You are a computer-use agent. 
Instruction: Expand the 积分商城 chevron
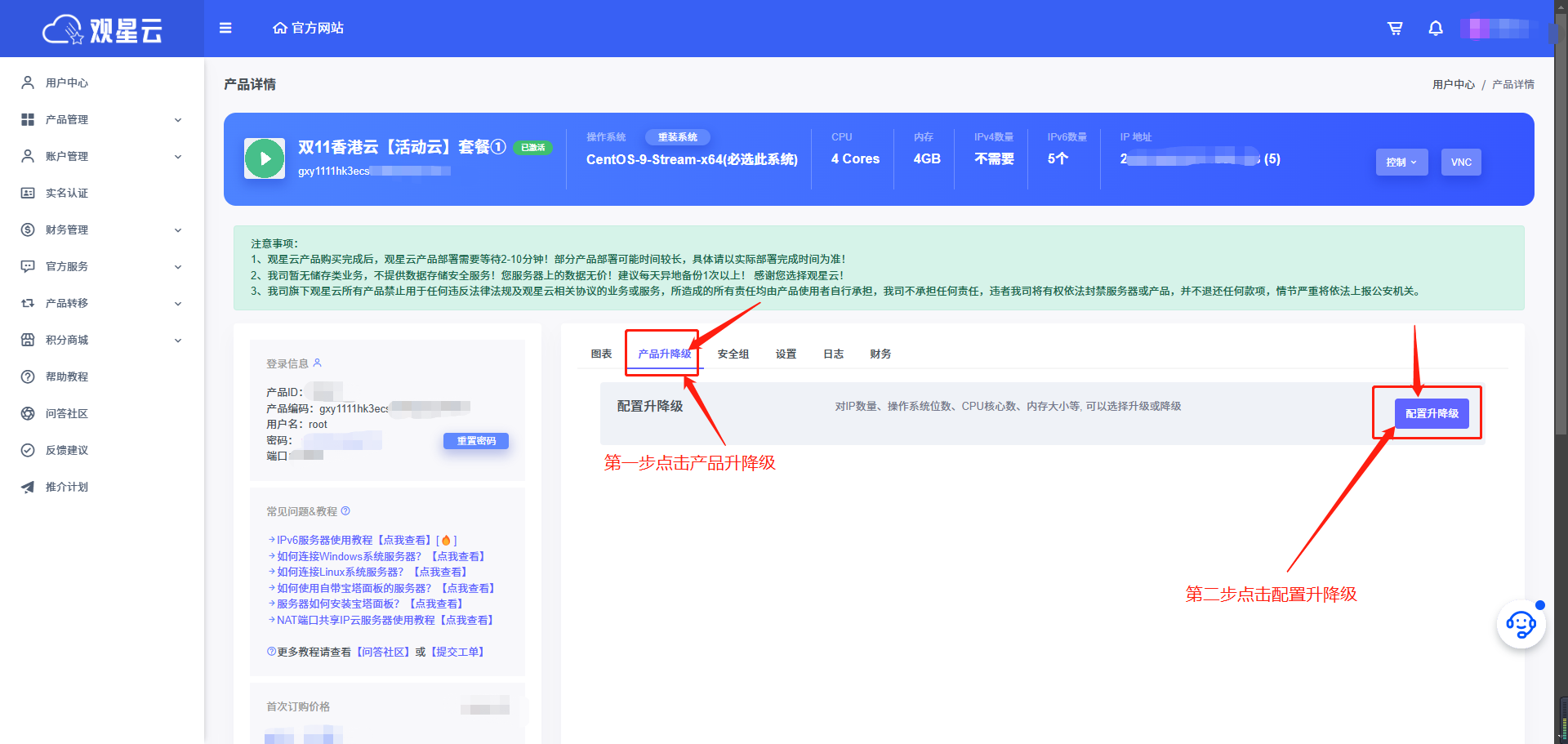(x=178, y=341)
